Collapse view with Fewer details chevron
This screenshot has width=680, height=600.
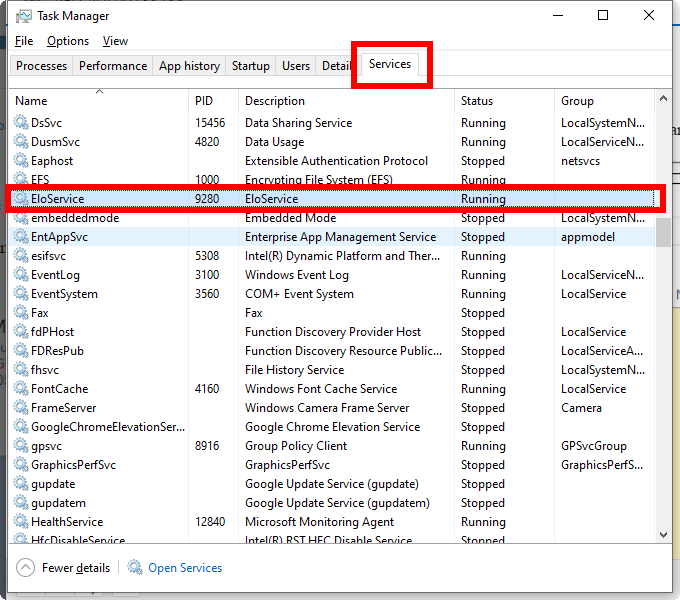click(26, 567)
